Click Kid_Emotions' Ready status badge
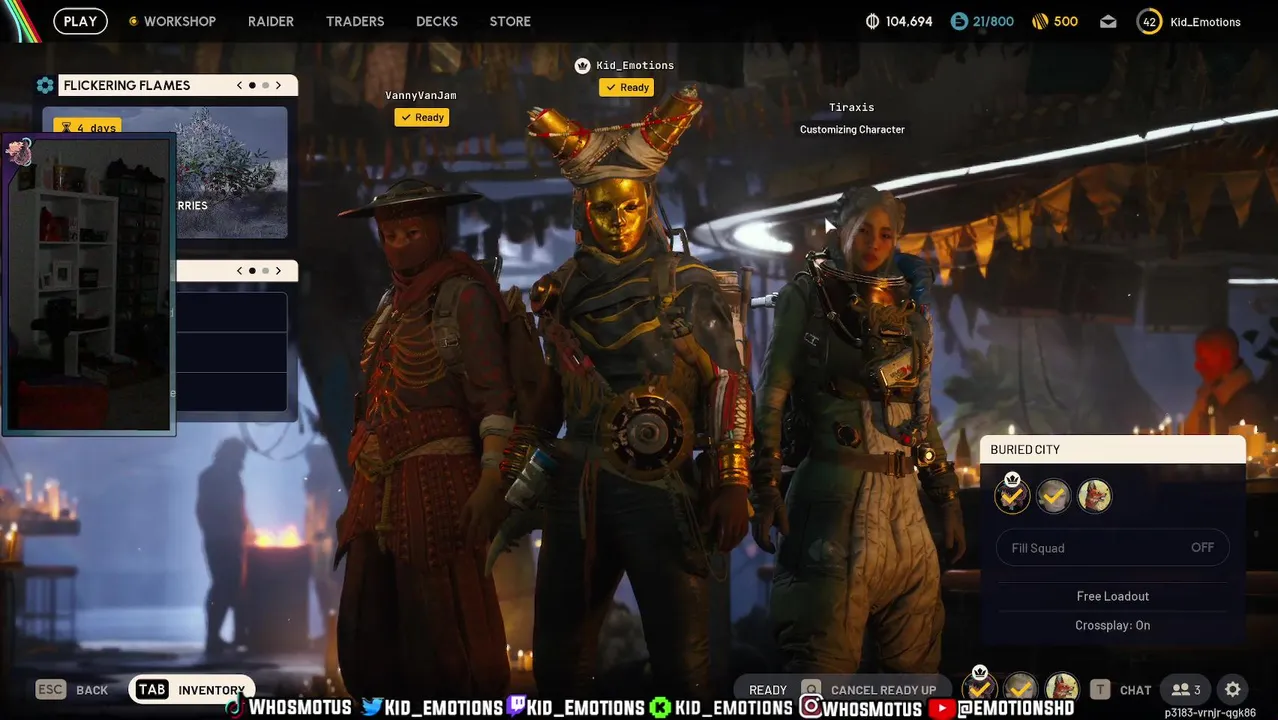This screenshot has width=1278, height=720. (627, 87)
